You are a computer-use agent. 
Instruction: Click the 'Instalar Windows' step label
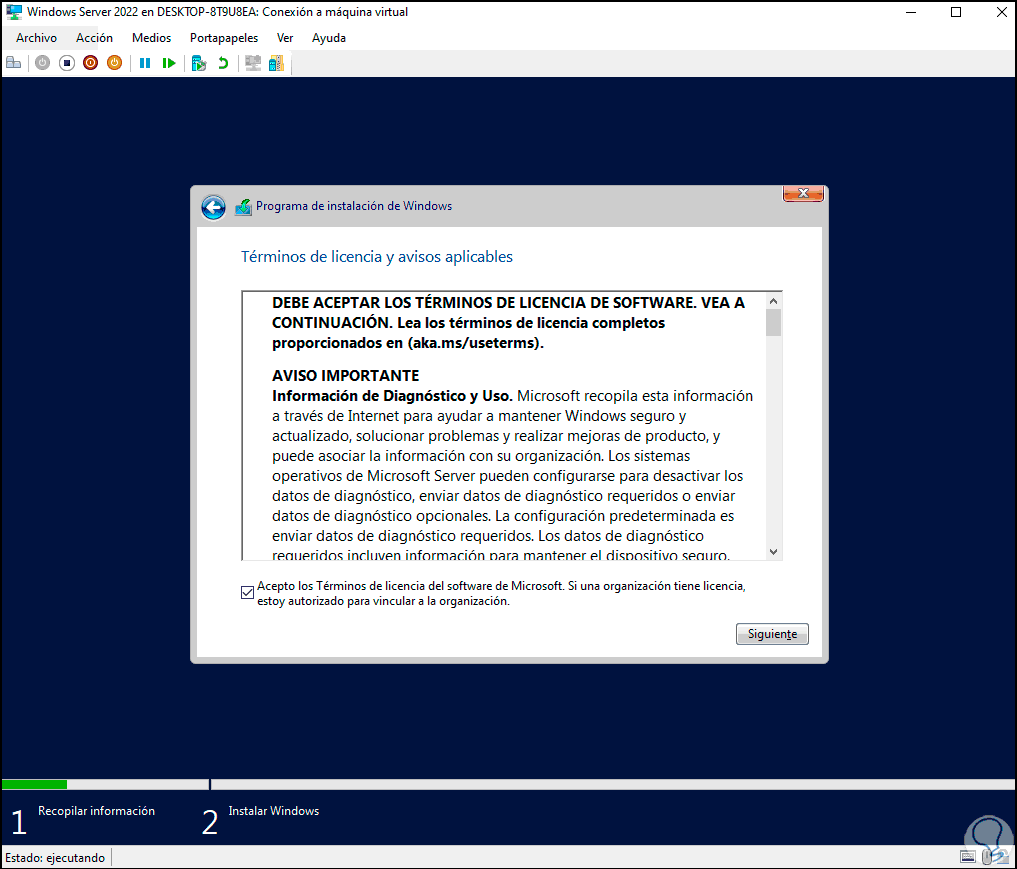[x=274, y=811]
